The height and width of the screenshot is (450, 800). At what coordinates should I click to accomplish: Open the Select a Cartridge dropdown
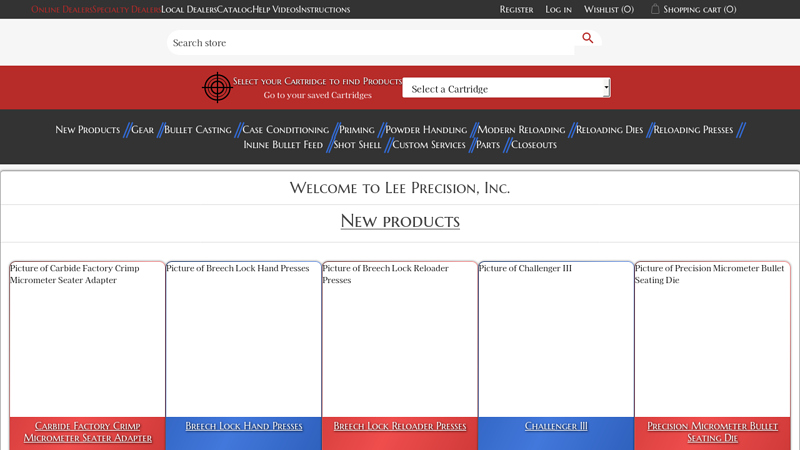pyautogui.click(x=506, y=88)
